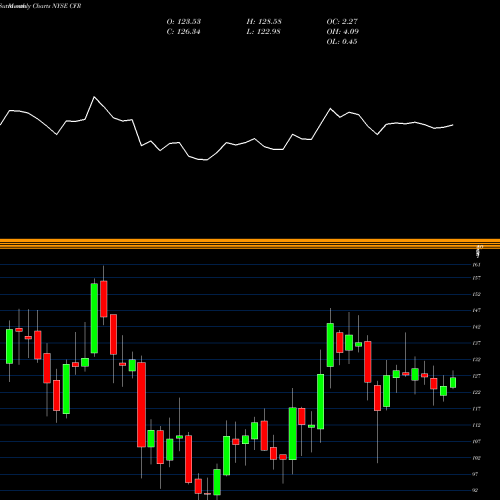Click the 'OC: 2.27' reading

pos(342,22)
